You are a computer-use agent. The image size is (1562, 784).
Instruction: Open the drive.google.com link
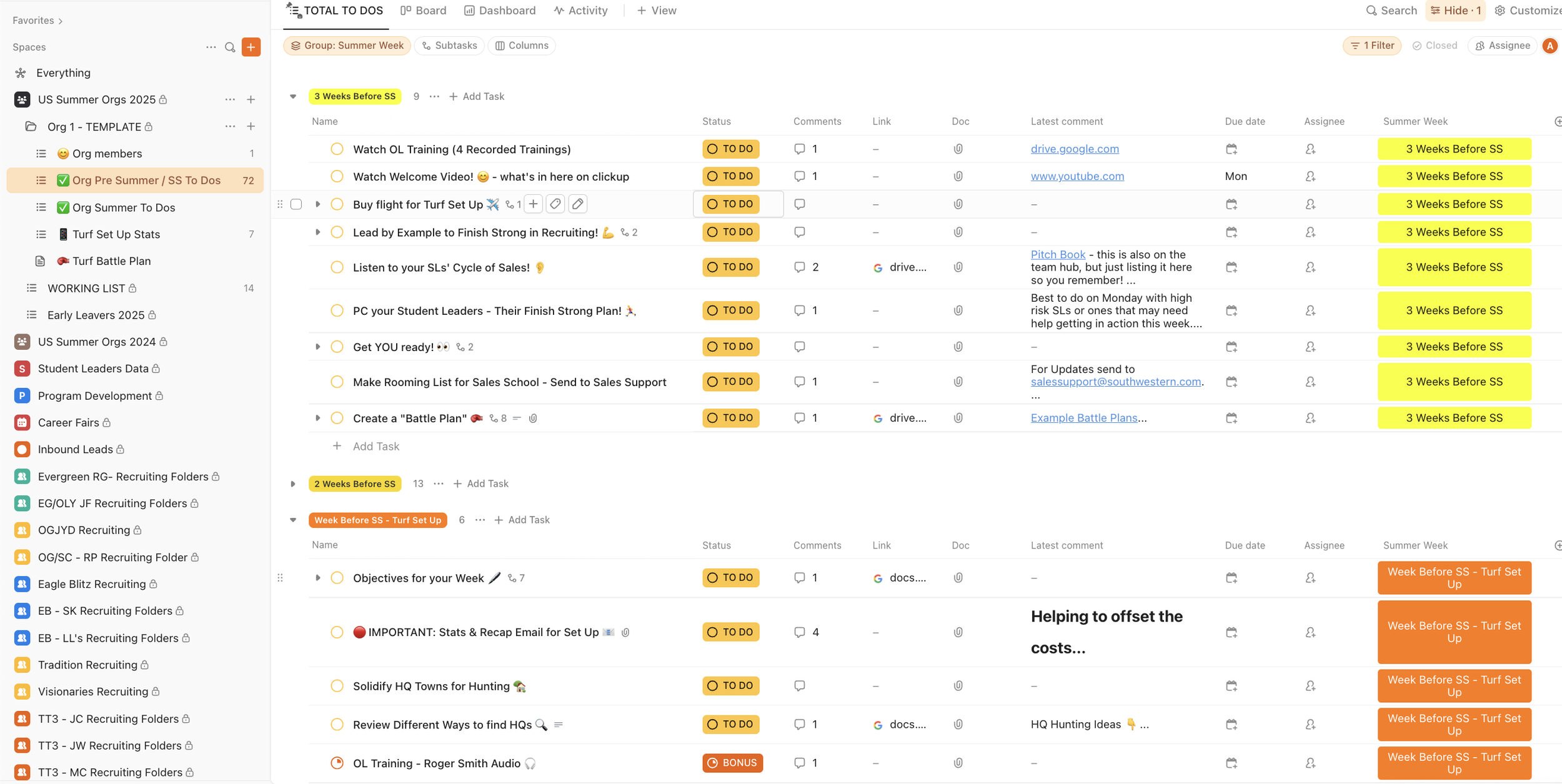1075,149
